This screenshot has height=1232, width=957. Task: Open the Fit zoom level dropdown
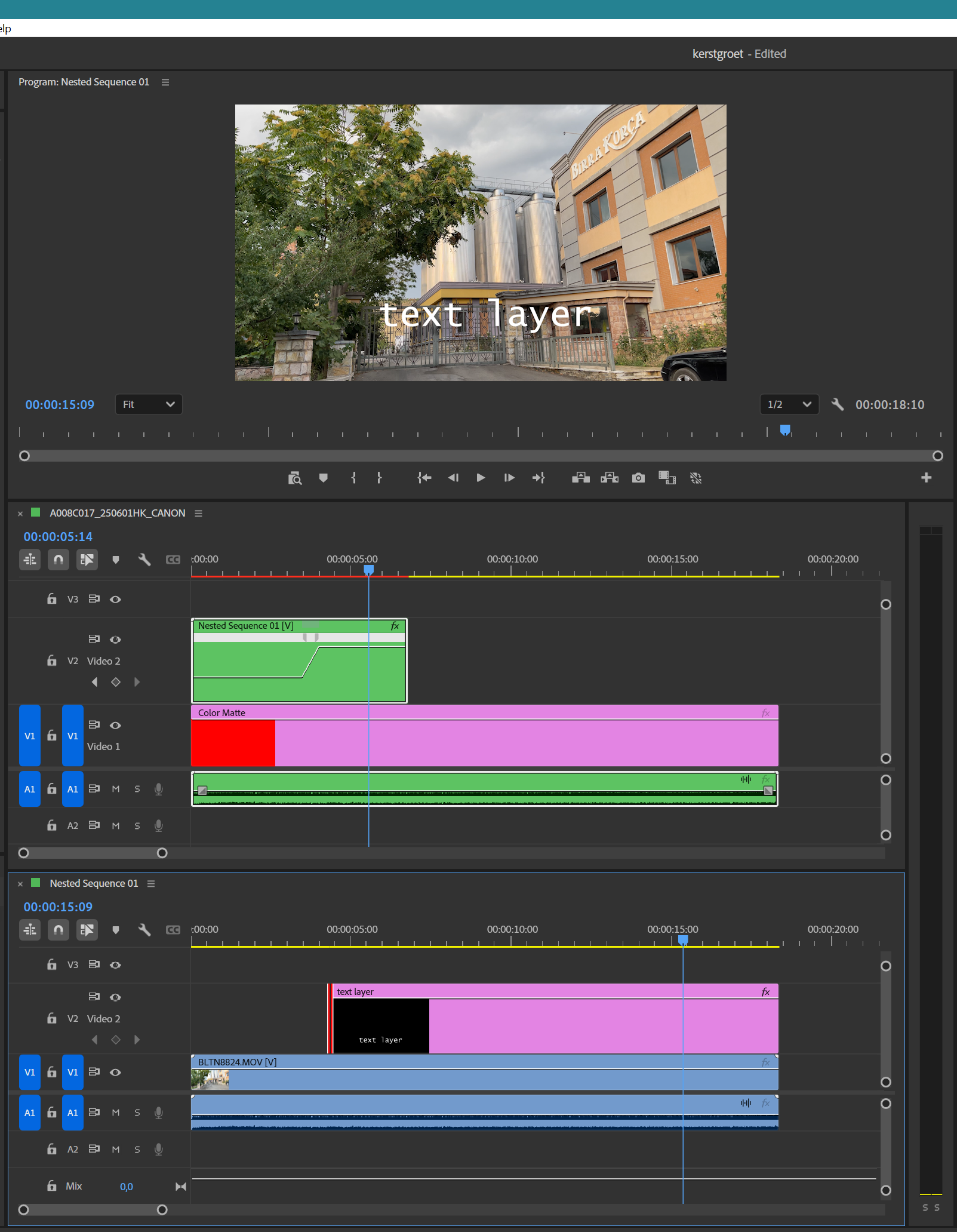point(148,404)
